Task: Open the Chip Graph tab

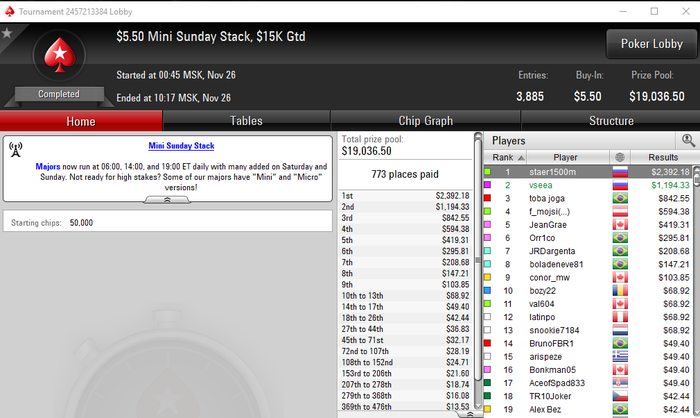Action: (425, 121)
